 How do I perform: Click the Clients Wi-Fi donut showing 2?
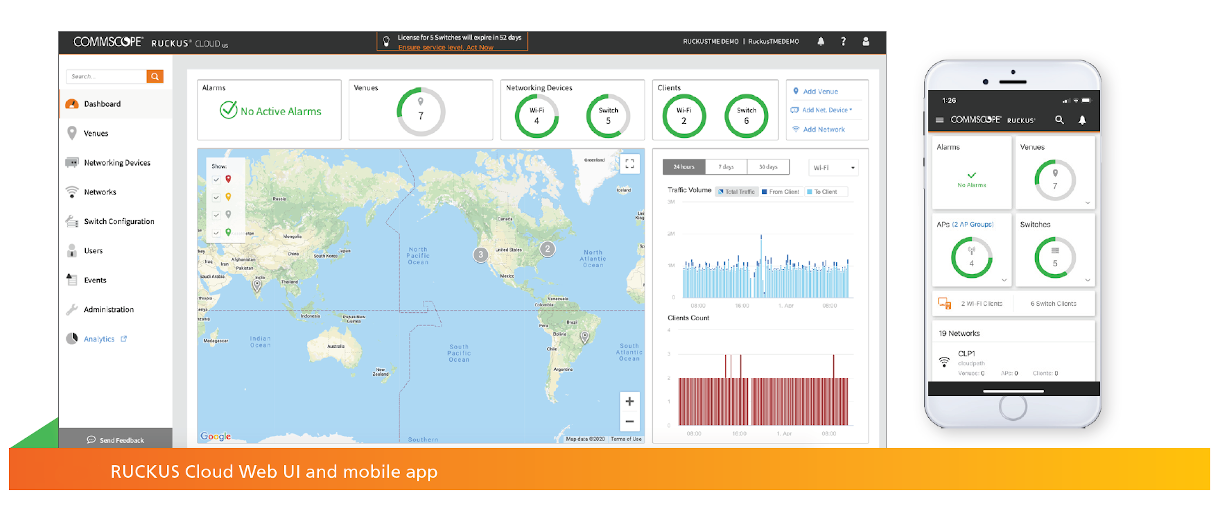pos(684,116)
